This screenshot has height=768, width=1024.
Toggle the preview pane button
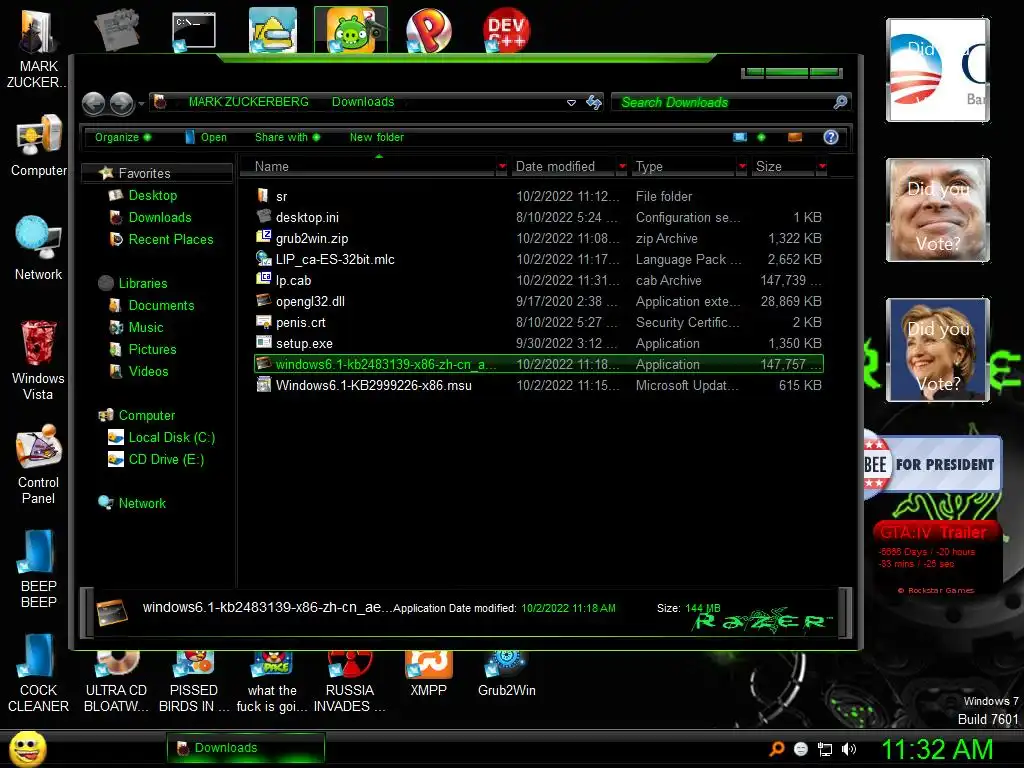coord(795,137)
